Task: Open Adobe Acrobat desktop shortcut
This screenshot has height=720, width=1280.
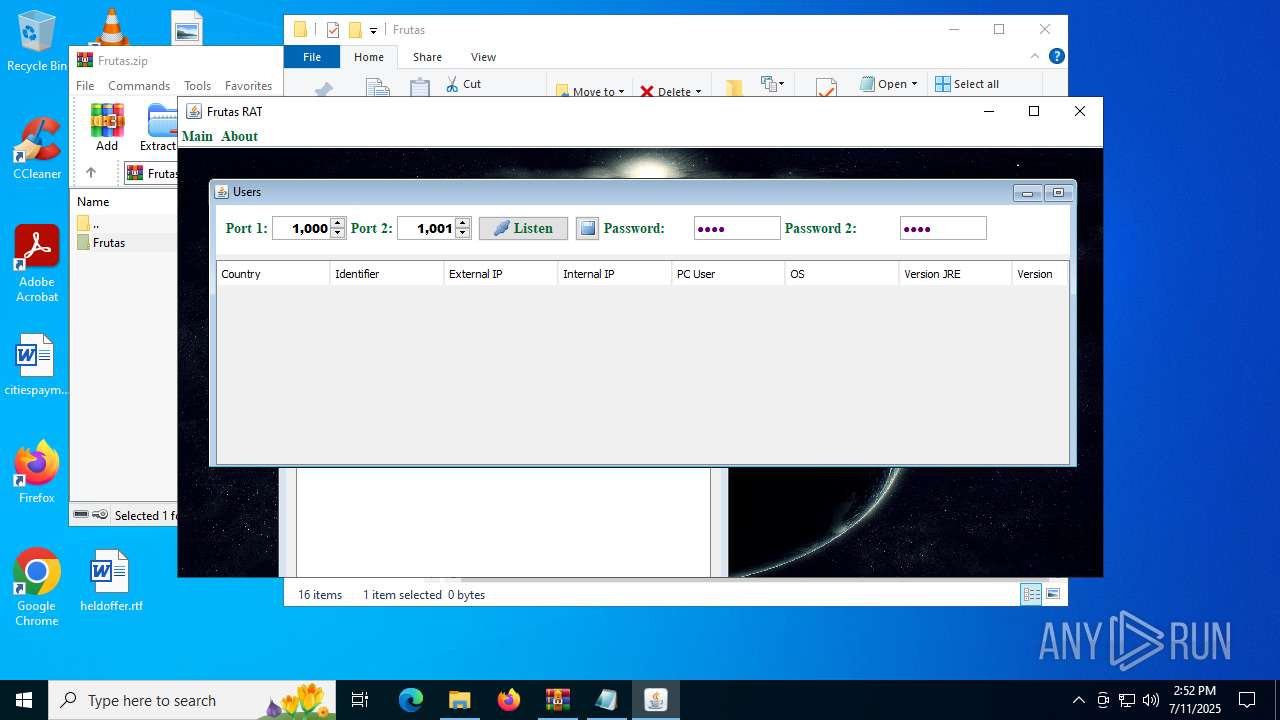Action: coord(37,264)
